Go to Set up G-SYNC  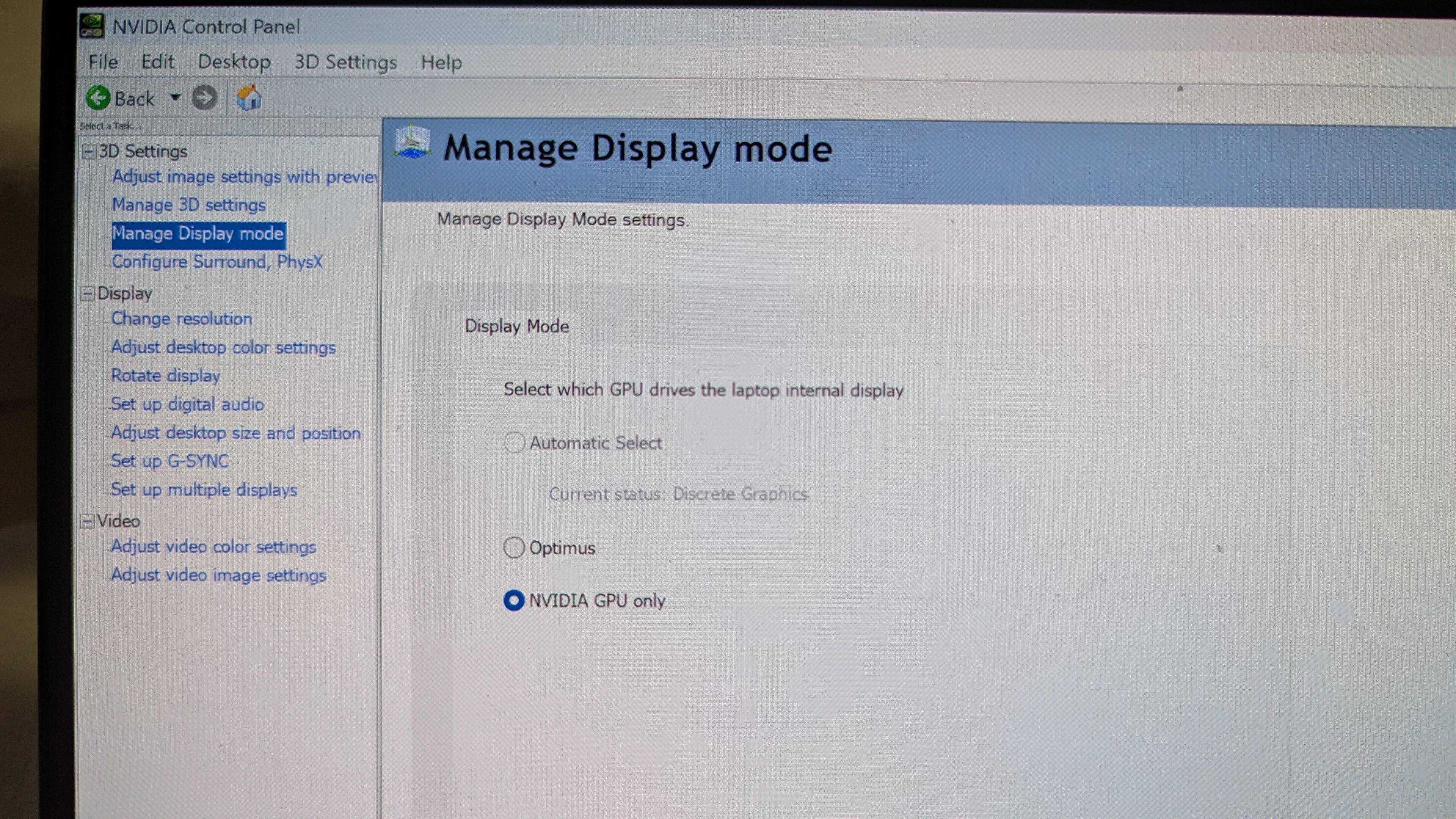pos(169,461)
